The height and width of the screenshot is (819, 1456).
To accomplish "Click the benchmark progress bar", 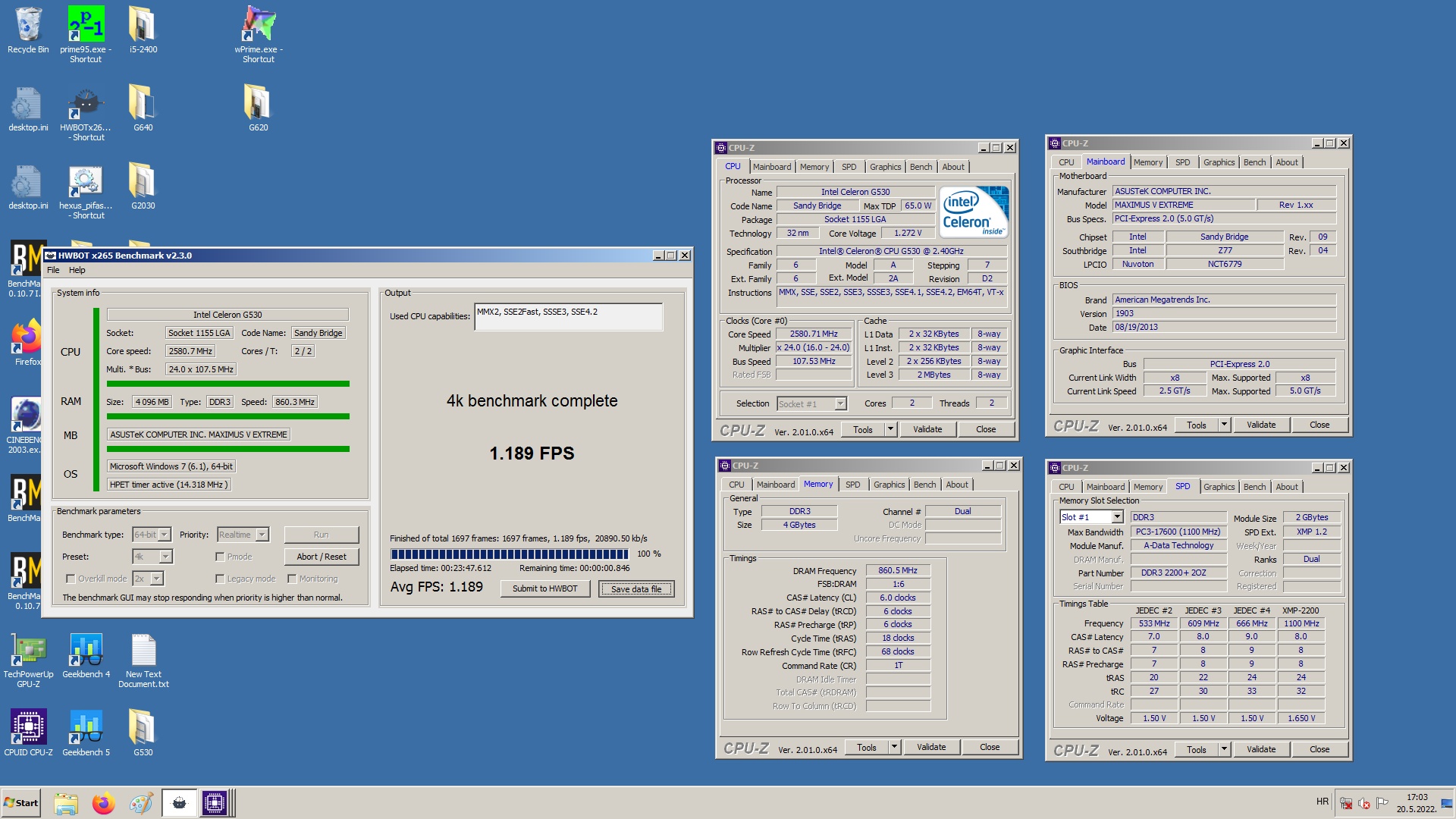I will coord(509,554).
